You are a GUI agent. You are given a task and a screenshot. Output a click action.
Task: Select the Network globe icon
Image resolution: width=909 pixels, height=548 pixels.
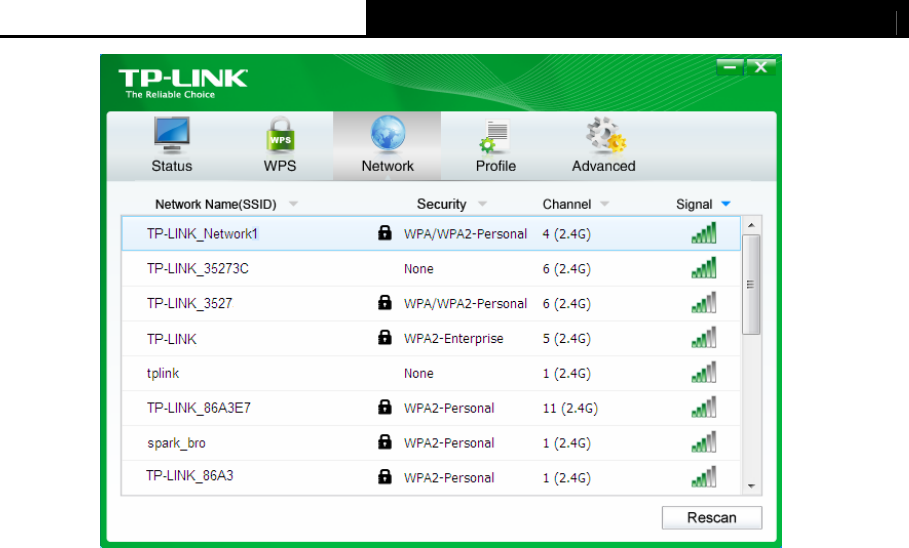[388, 134]
